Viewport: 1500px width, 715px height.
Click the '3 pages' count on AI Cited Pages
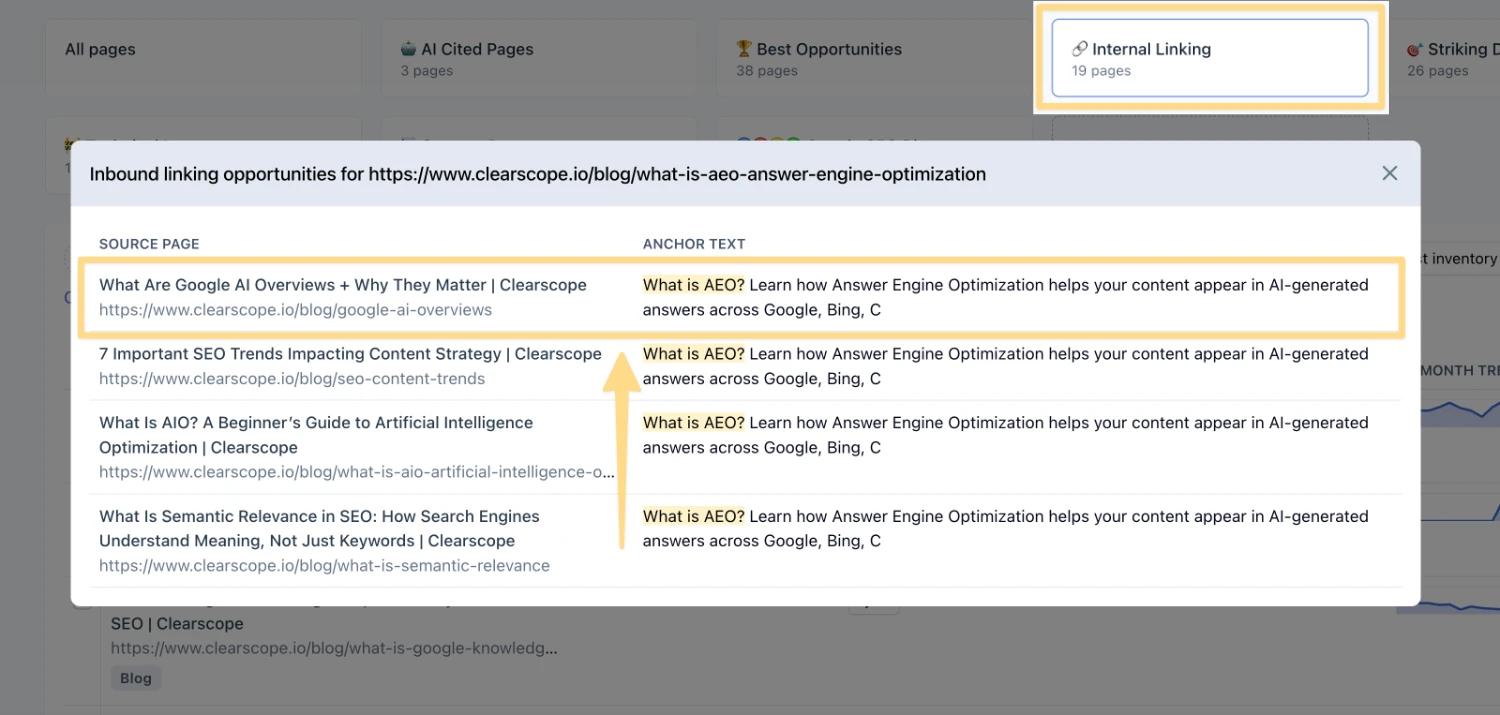tap(427, 71)
